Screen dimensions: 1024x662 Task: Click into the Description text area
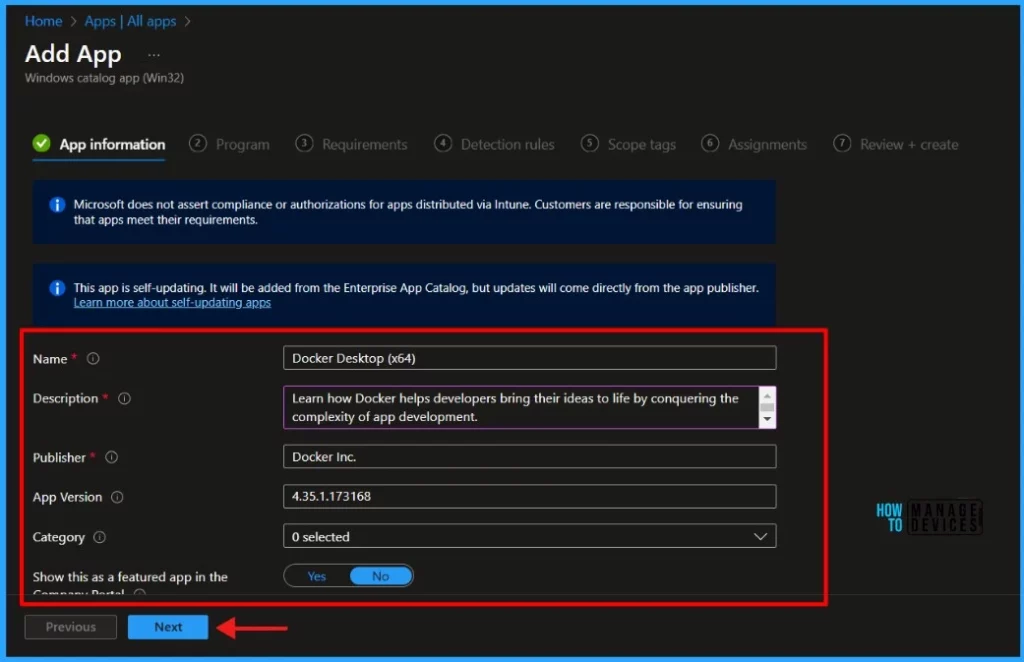click(521, 407)
